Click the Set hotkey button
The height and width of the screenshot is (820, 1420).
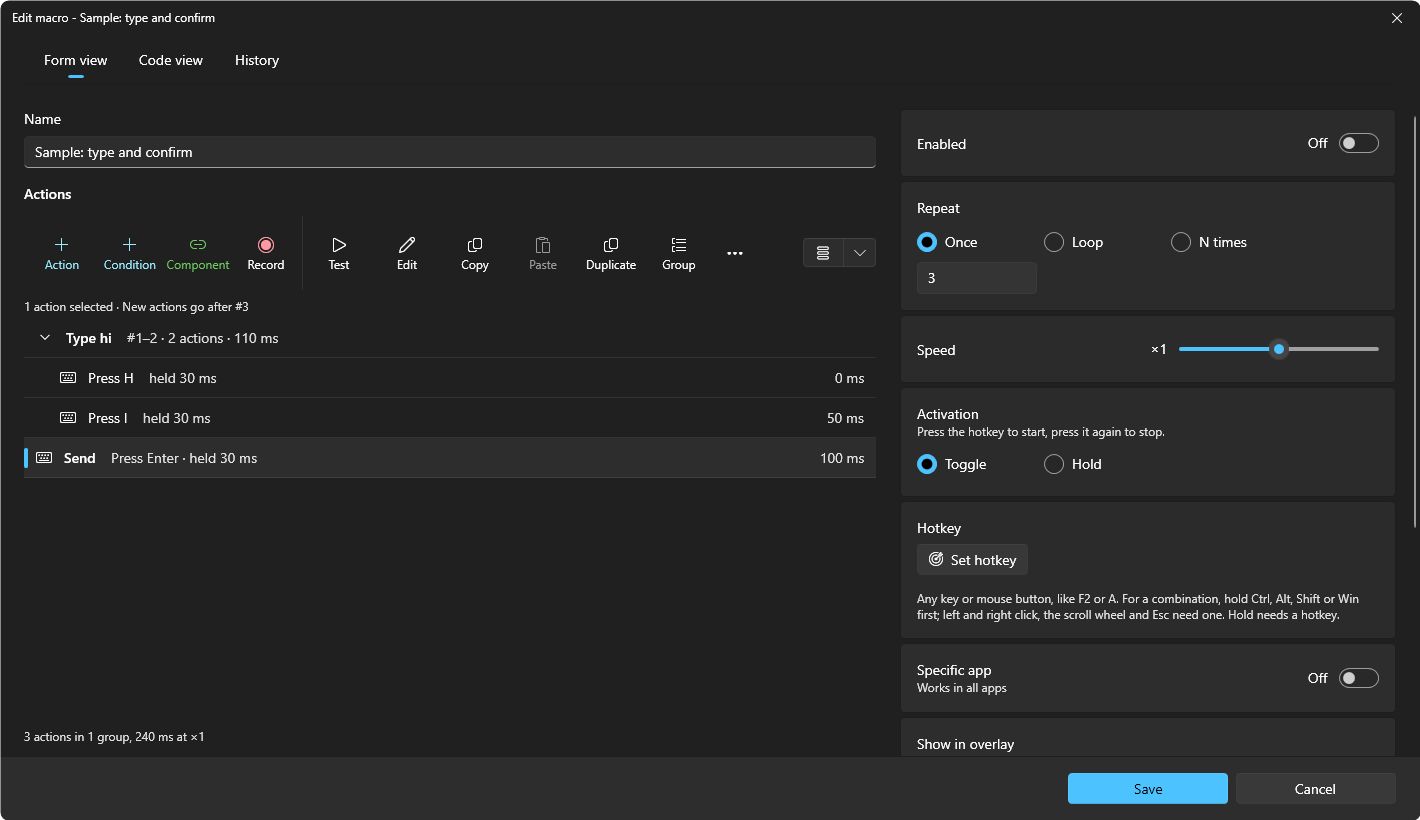tap(972, 560)
